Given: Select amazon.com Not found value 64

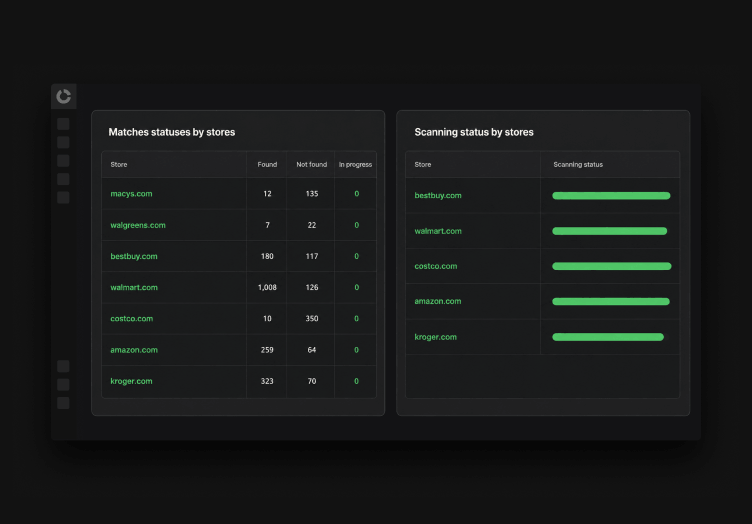Looking at the screenshot, I should (x=312, y=350).
